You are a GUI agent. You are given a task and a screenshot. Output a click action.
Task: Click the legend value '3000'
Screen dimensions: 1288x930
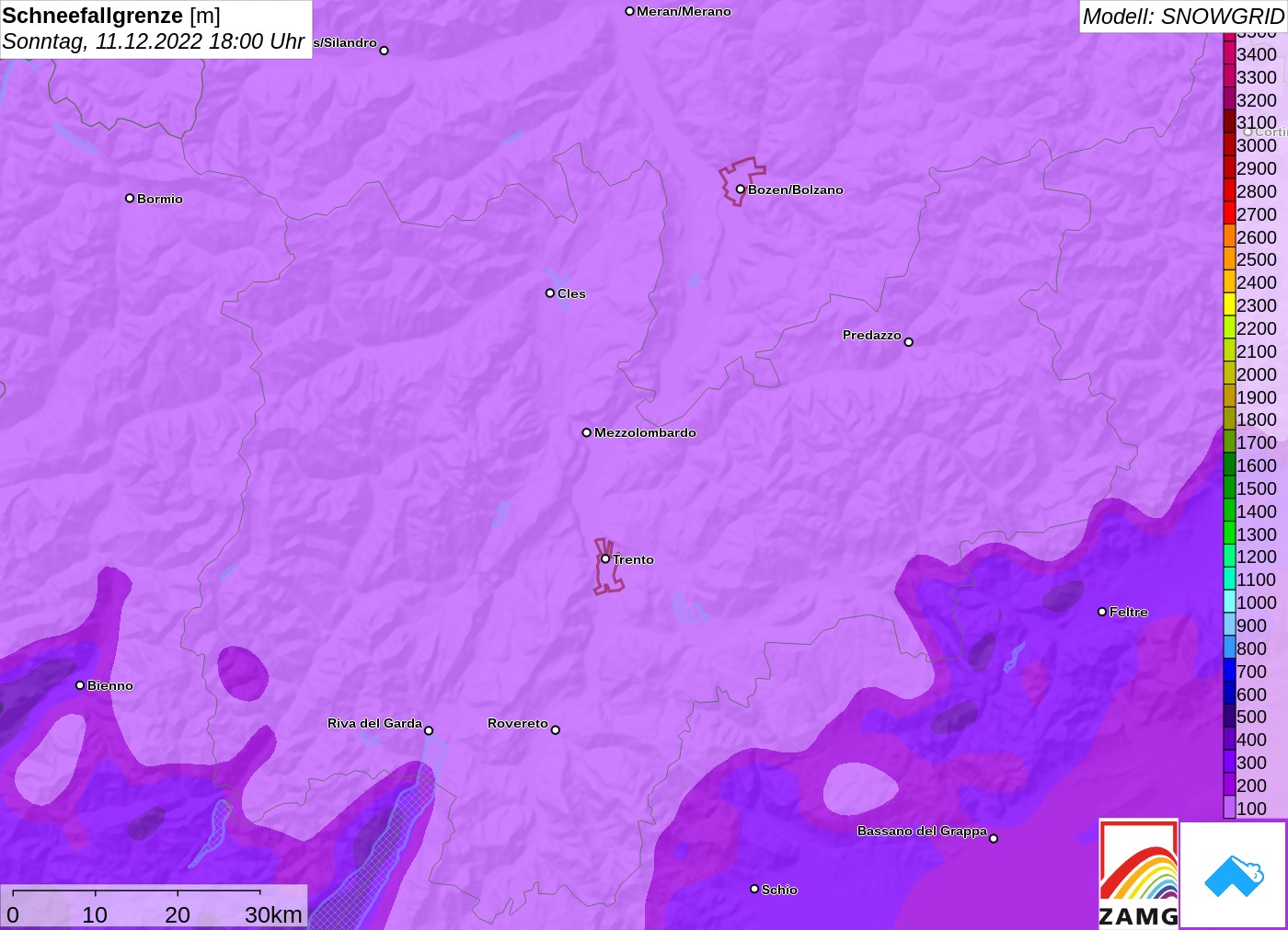pyautogui.click(x=1257, y=145)
